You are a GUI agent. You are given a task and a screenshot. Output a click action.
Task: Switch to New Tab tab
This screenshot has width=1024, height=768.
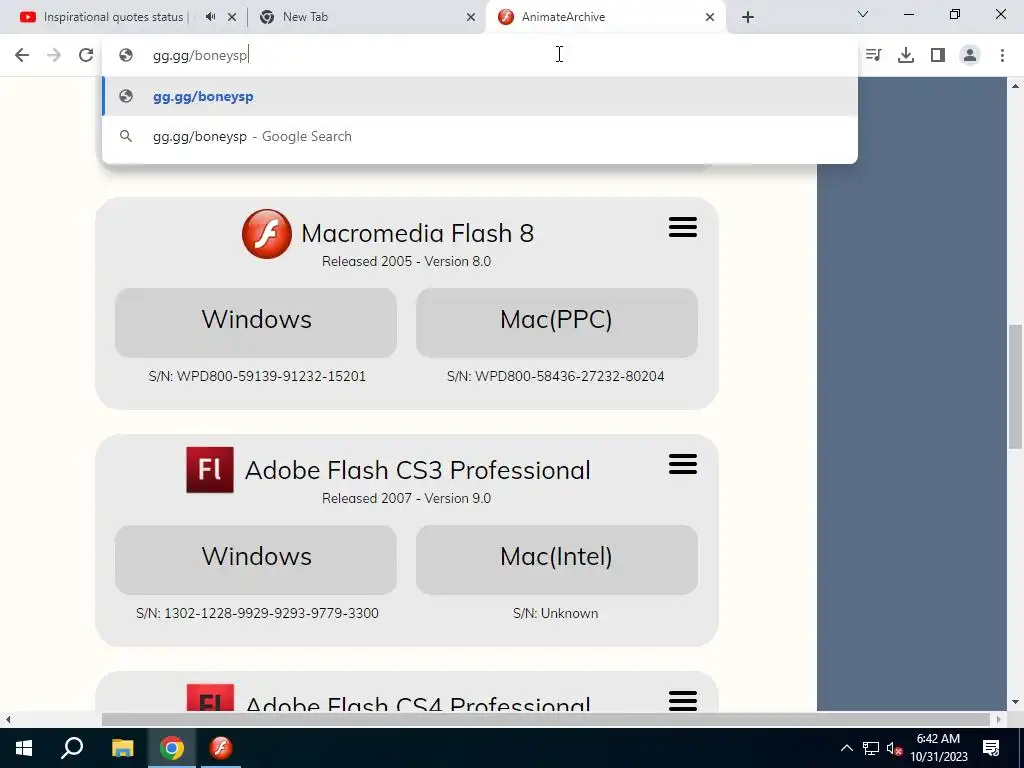305,17
